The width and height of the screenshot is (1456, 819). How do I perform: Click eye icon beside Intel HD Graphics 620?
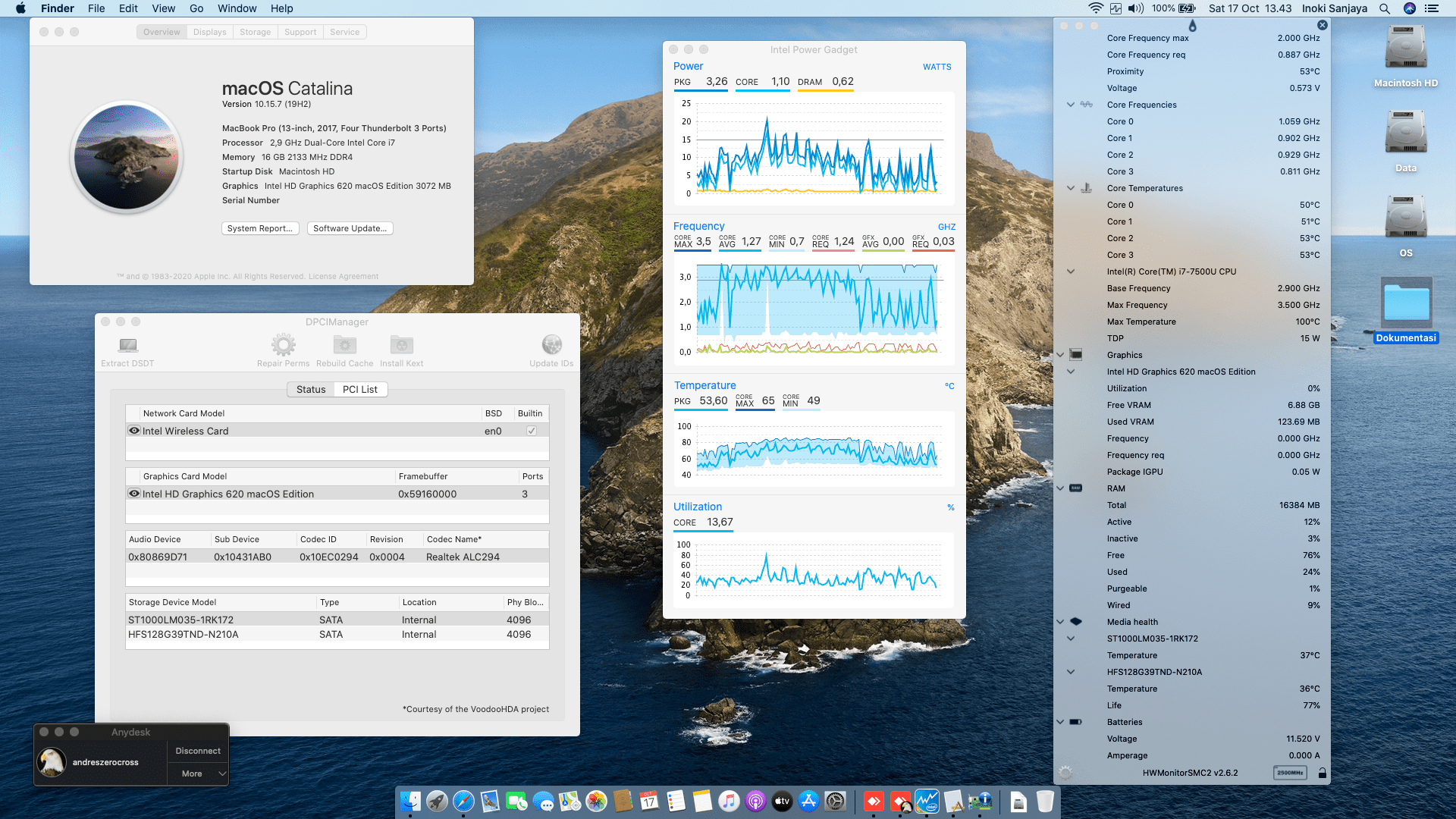pos(134,494)
